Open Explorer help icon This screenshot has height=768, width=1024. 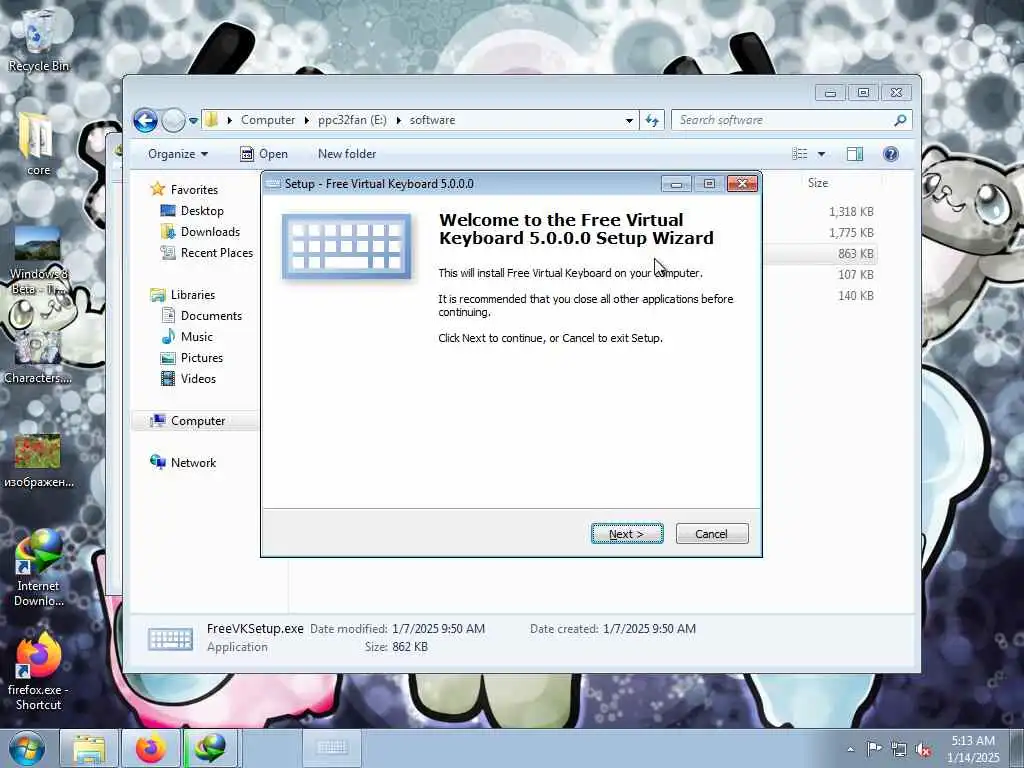click(891, 154)
